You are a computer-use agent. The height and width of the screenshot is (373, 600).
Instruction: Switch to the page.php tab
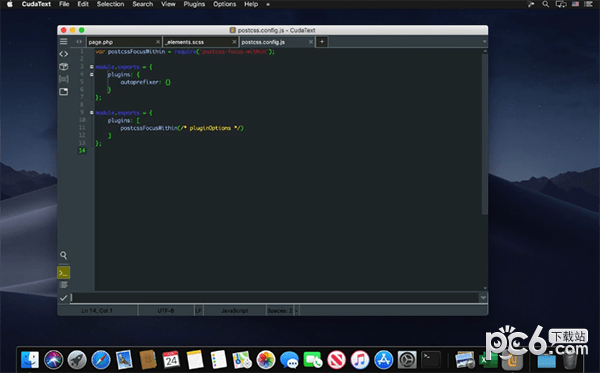124,42
